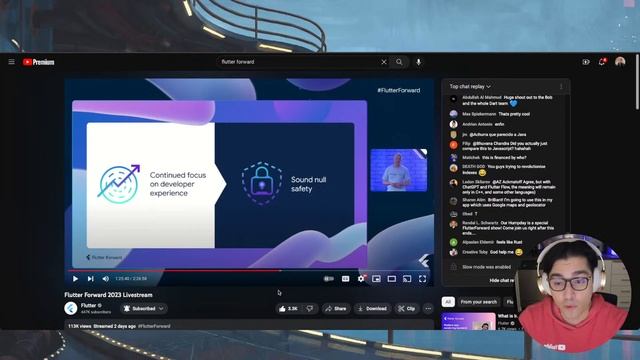Switch to theater mode
This screenshot has height=360, width=640.
[x=391, y=279]
